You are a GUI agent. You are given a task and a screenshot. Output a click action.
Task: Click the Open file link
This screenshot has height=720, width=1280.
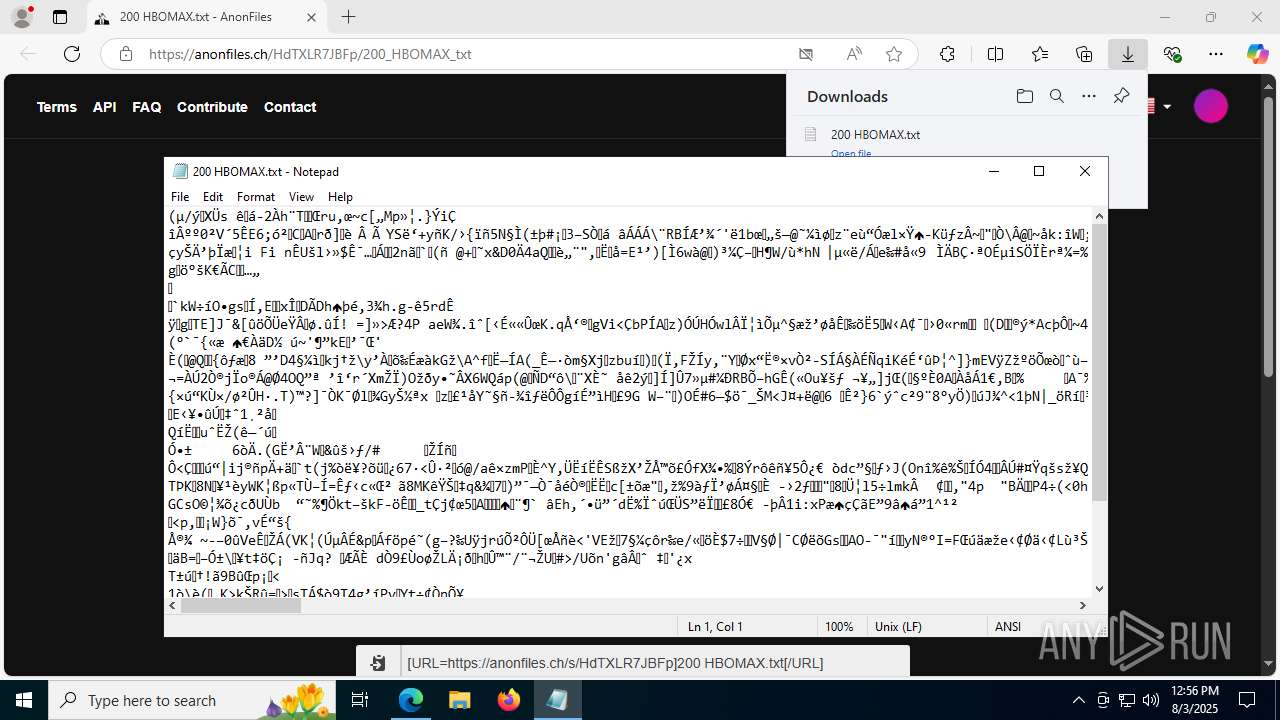[x=851, y=153]
